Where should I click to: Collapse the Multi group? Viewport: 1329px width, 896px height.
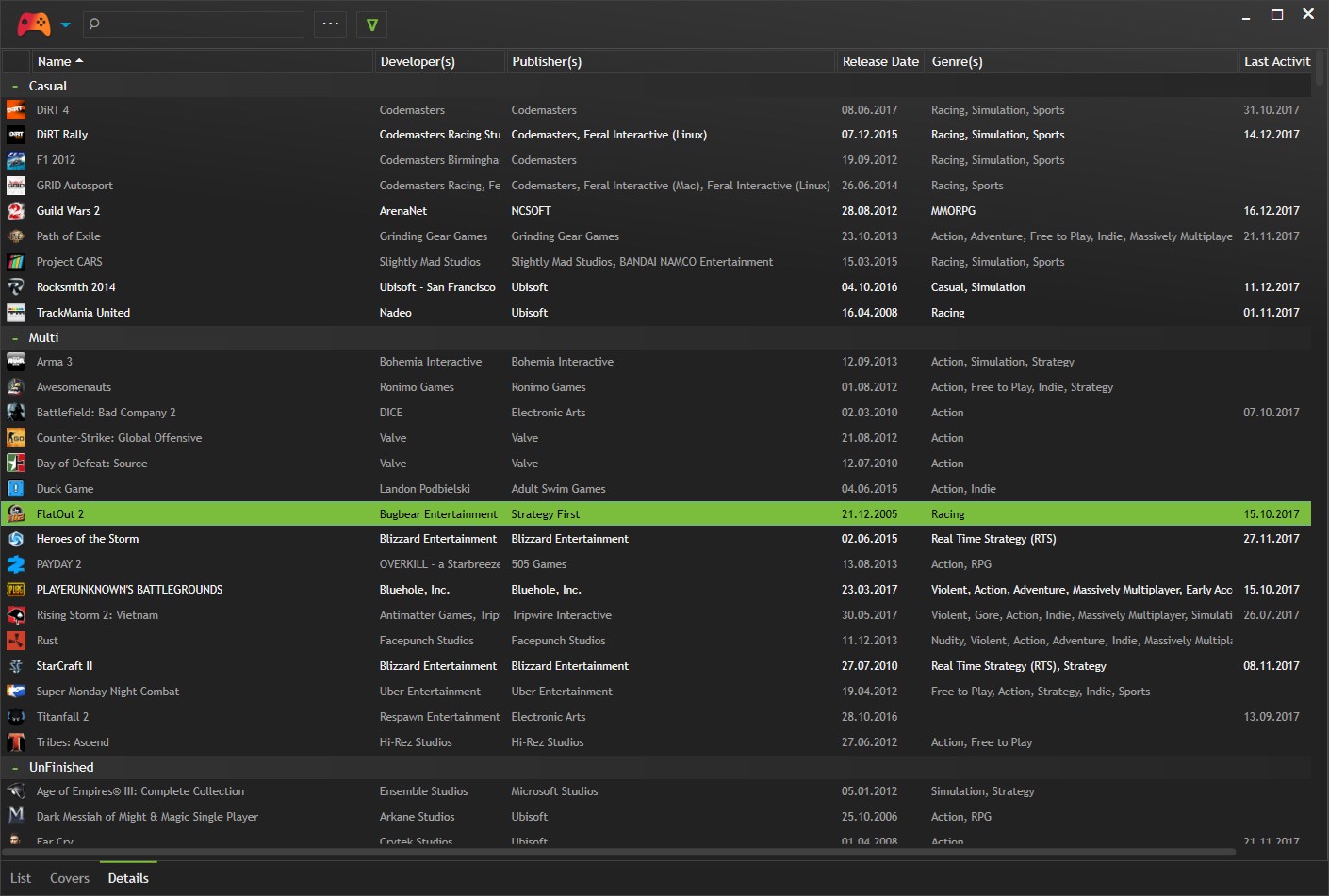(x=15, y=338)
